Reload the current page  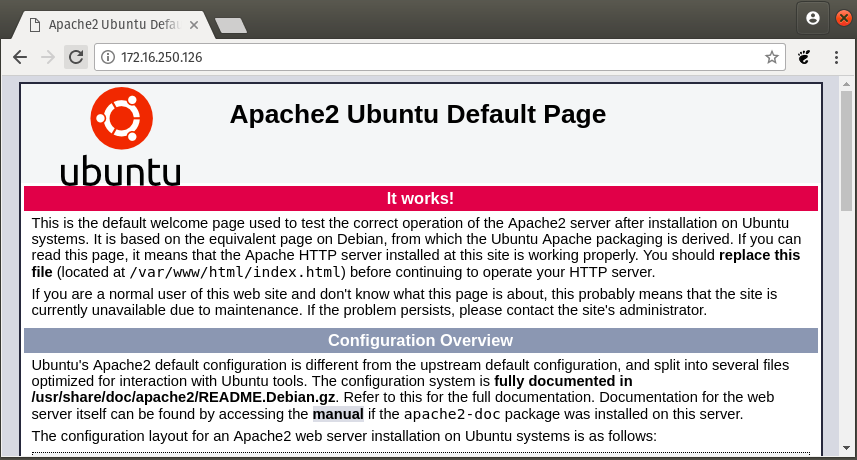[x=76, y=57]
